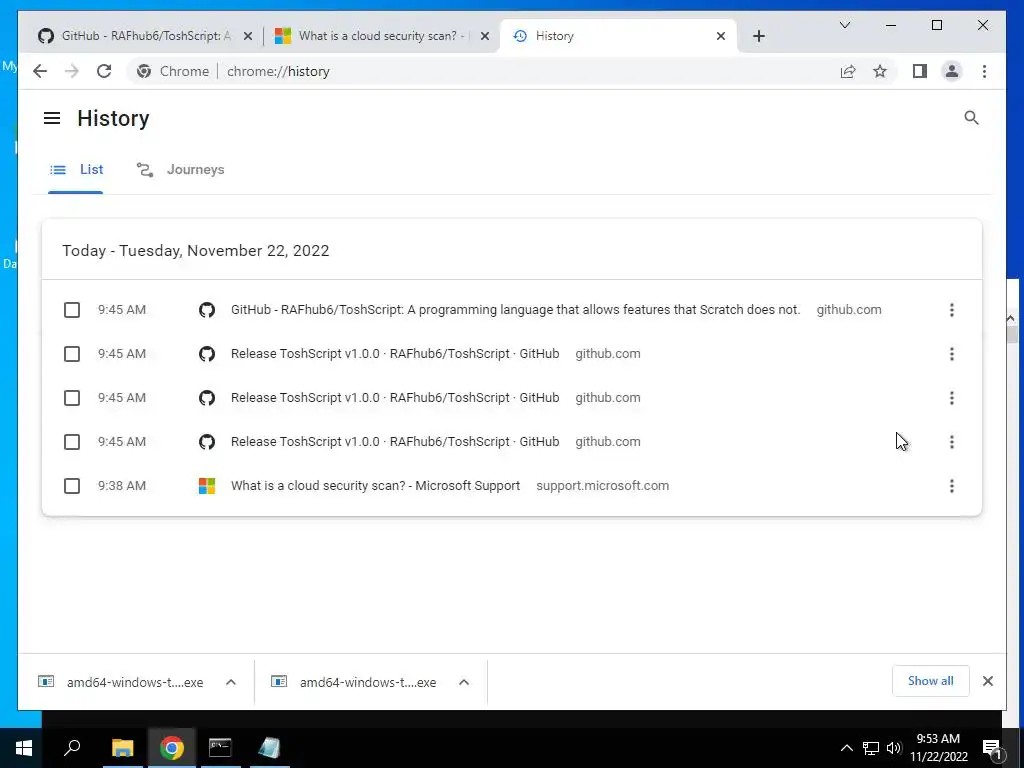This screenshot has height=768, width=1024.
Task: Open the tab search dropdown arrow
Action: click(x=844, y=25)
